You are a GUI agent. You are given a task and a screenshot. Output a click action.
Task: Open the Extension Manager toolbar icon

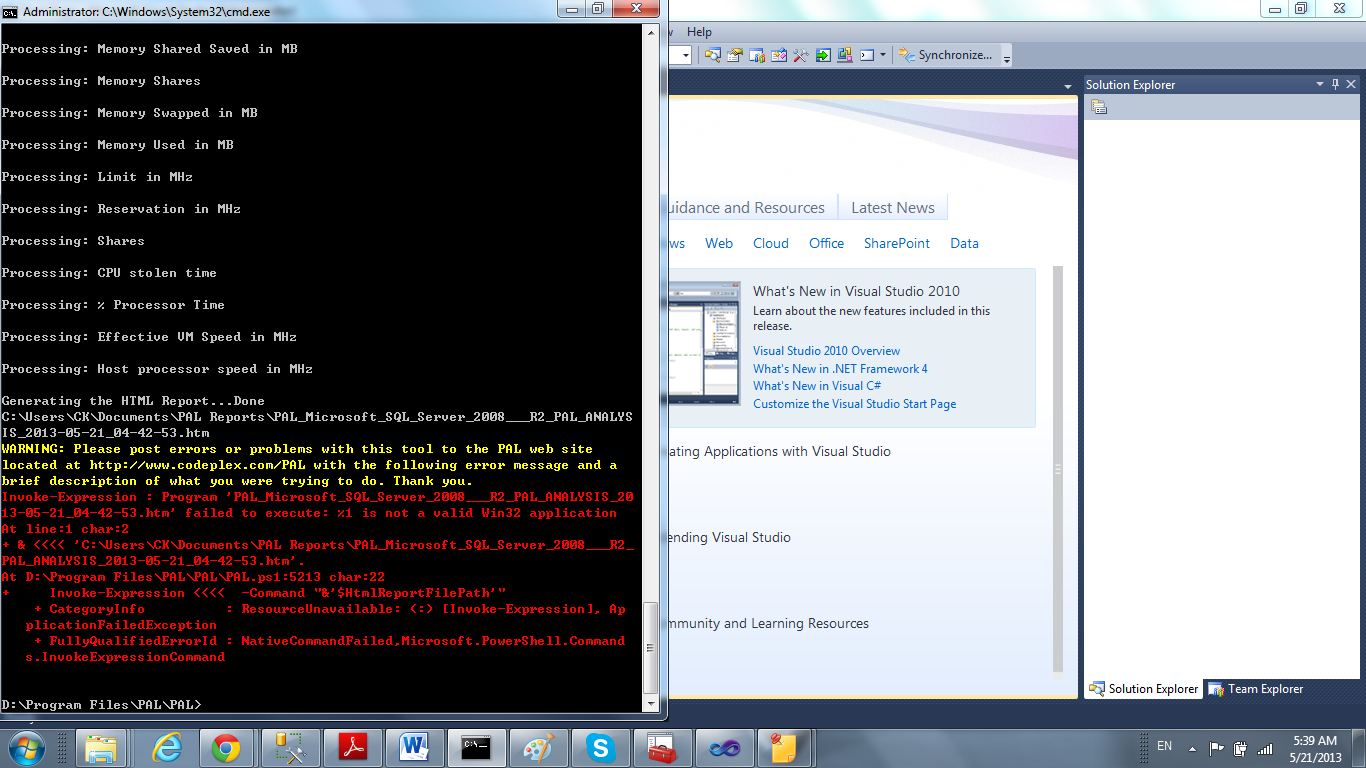[x=844, y=55]
